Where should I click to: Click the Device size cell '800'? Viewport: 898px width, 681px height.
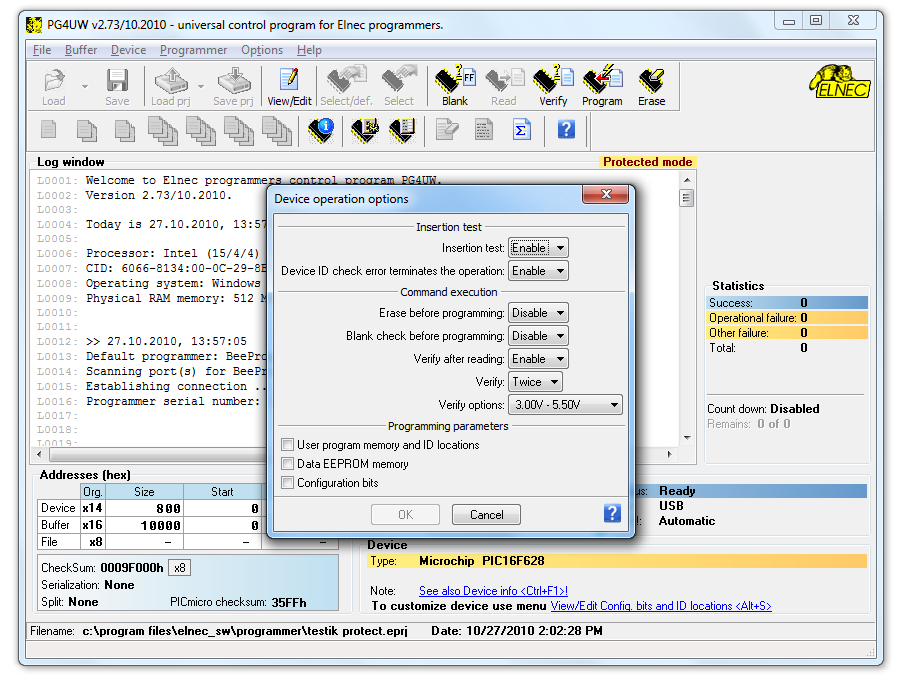click(144, 508)
